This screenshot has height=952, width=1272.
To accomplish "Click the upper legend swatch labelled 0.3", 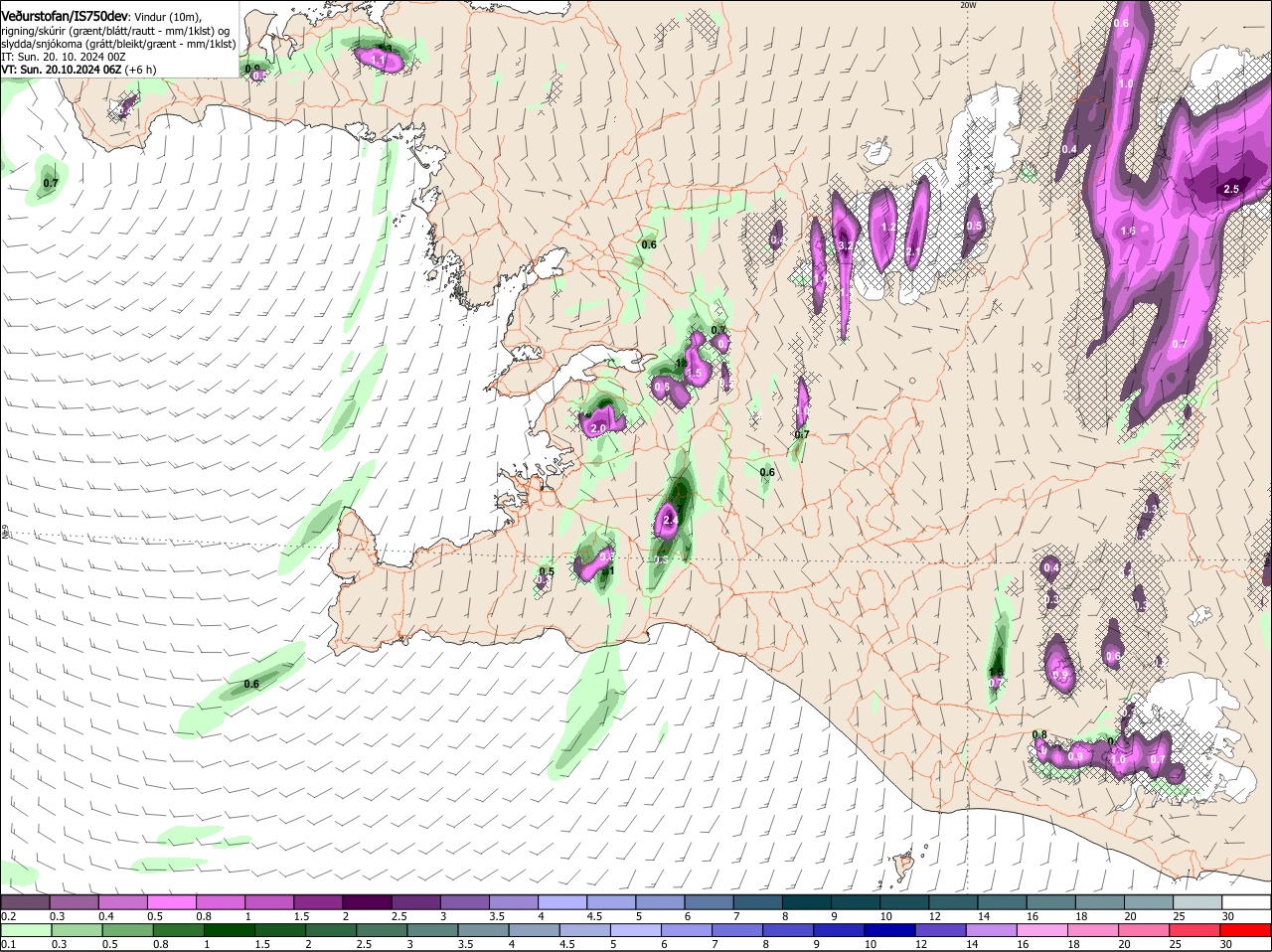I will coord(75,902).
